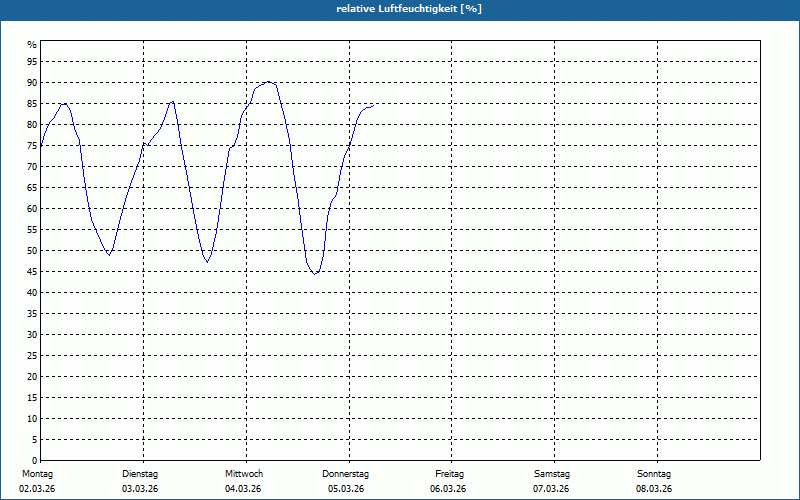Click the 25 y-axis value
This screenshot has width=800, height=500.
(32, 356)
